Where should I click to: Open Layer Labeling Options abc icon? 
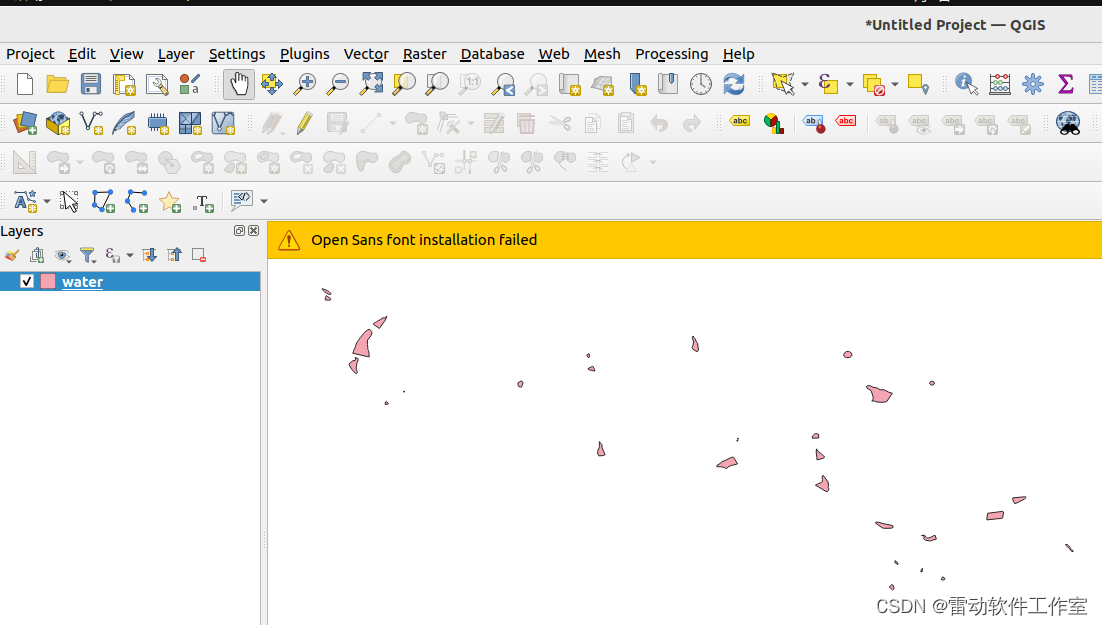point(740,121)
